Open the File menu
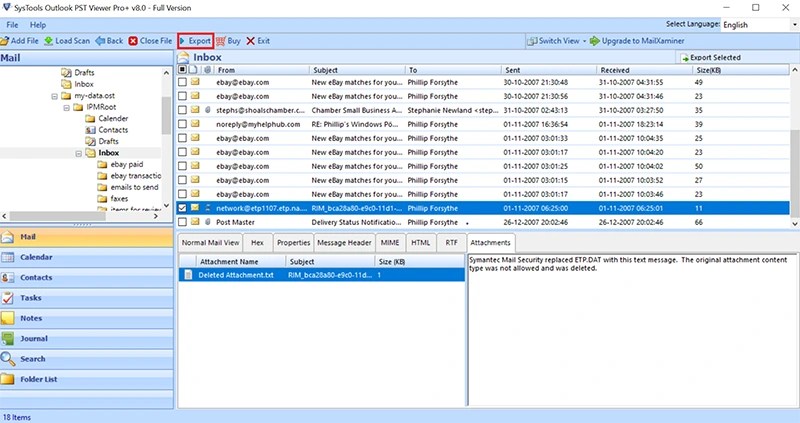The image size is (800, 423). (x=12, y=23)
